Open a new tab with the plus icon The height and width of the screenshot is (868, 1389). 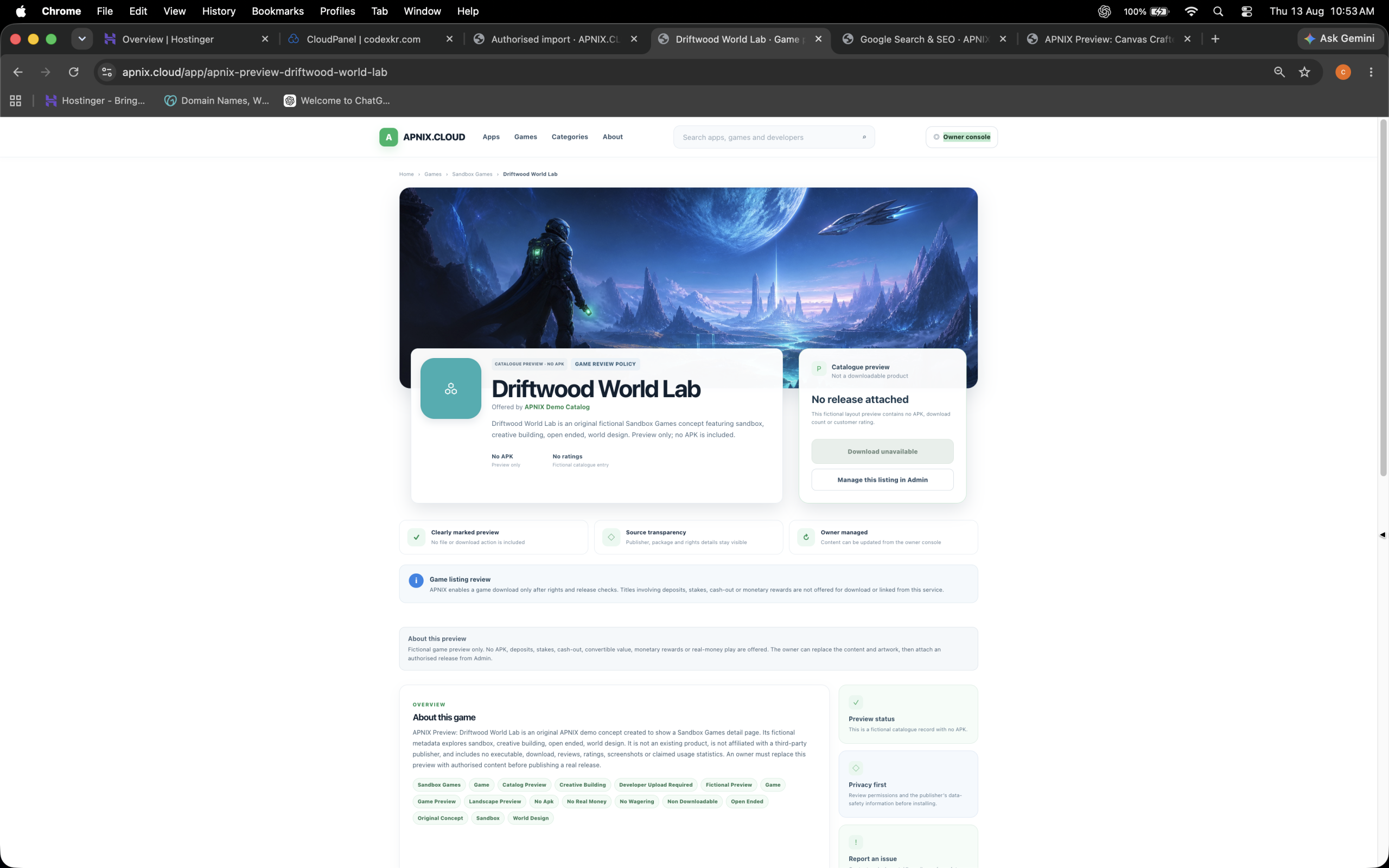click(x=1215, y=39)
